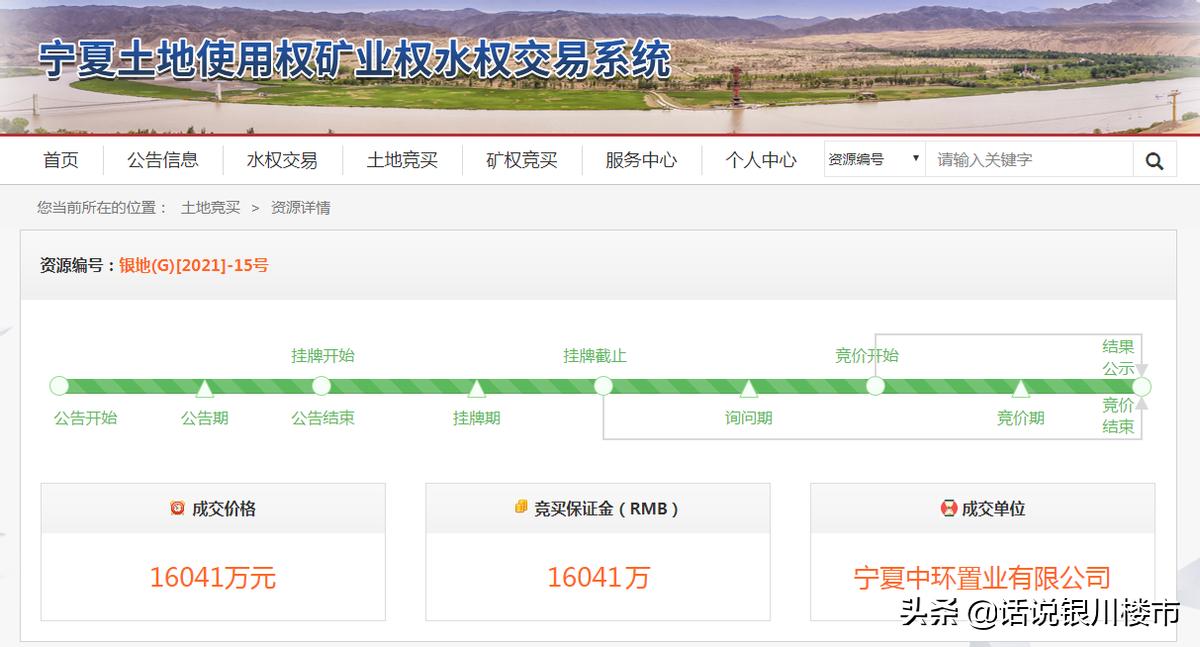Switch to the 土地竞买 tab

click(x=401, y=159)
